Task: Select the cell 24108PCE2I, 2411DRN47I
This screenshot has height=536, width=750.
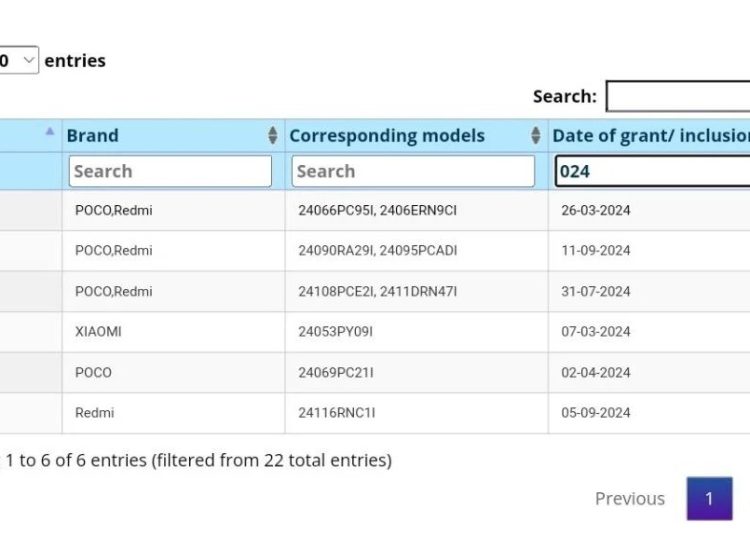Action: [x=417, y=291]
